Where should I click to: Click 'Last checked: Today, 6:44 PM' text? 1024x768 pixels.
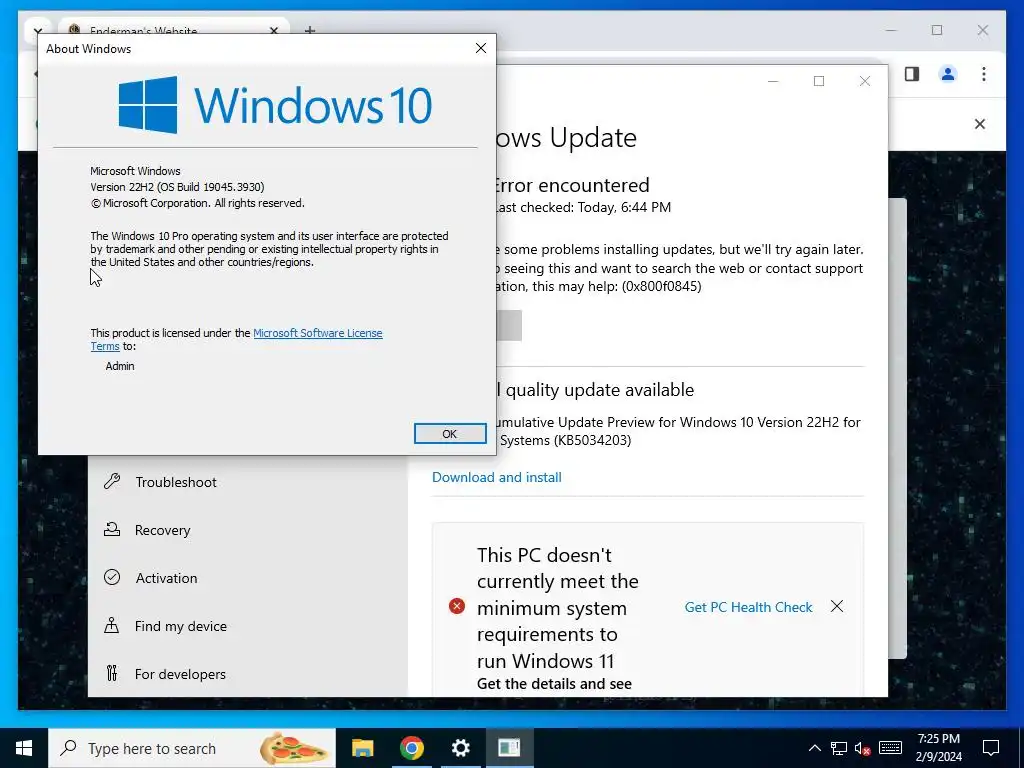[584, 208]
